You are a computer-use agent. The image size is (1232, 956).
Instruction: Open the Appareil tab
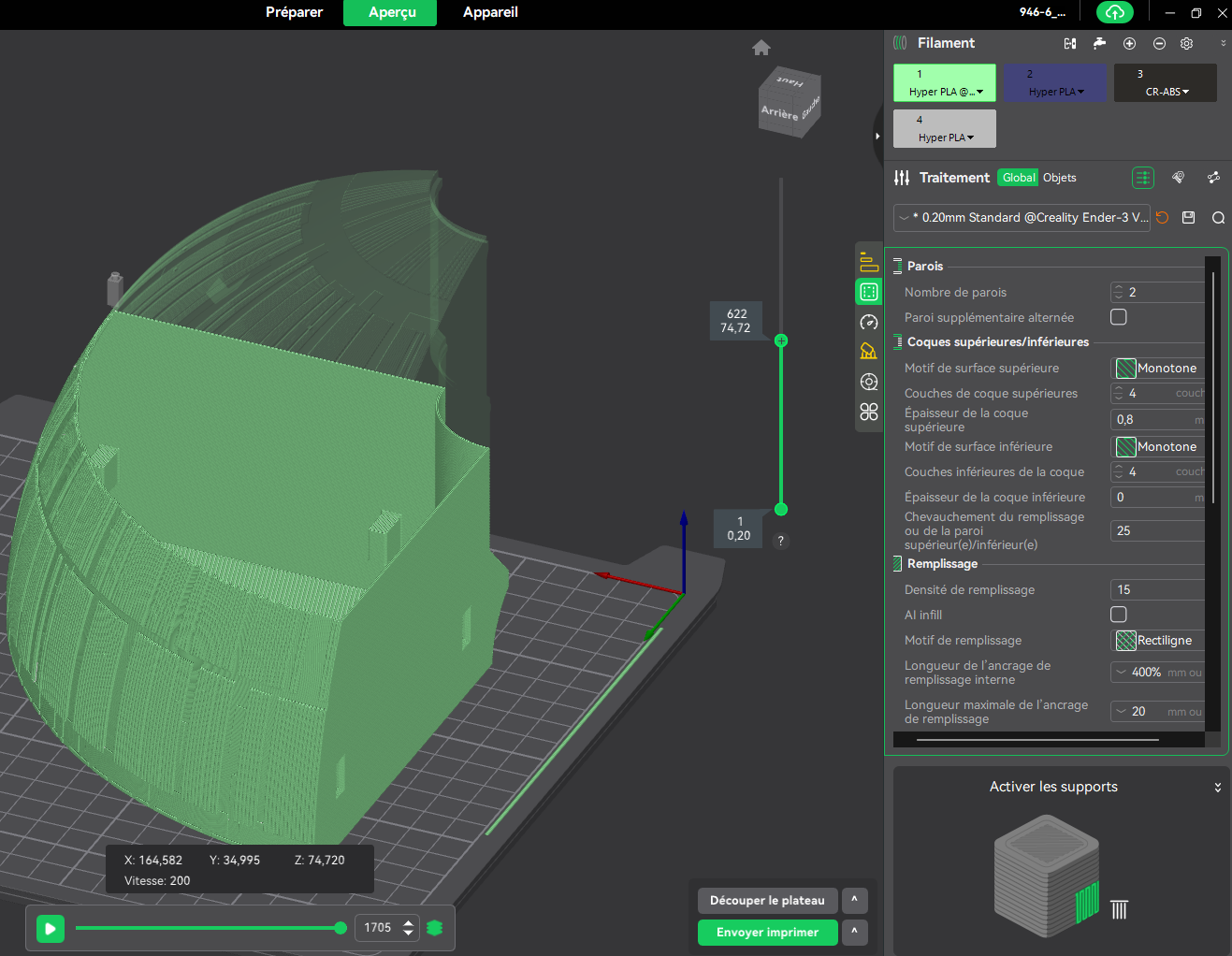tap(490, 12)
